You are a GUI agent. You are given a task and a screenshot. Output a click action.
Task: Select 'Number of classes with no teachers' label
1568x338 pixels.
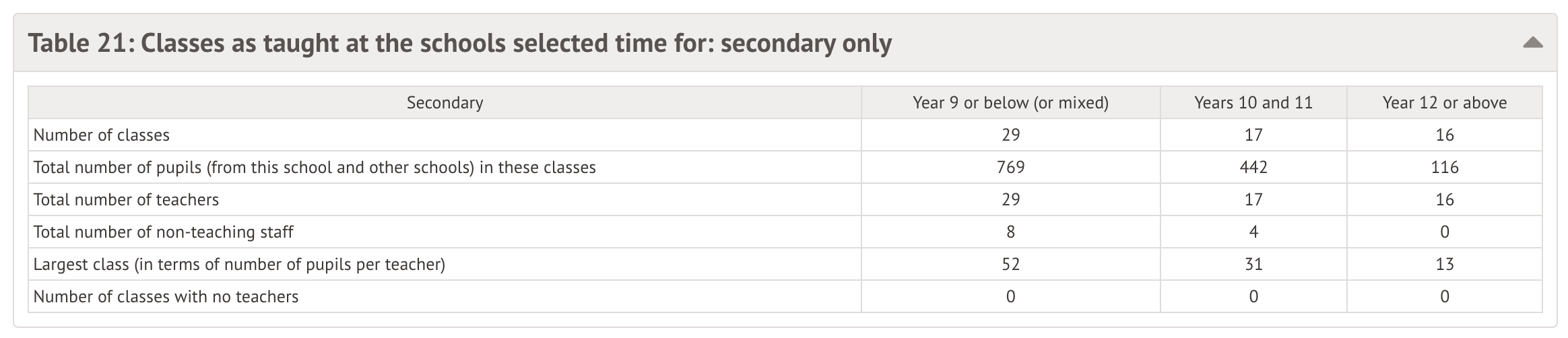click(166, 297)
